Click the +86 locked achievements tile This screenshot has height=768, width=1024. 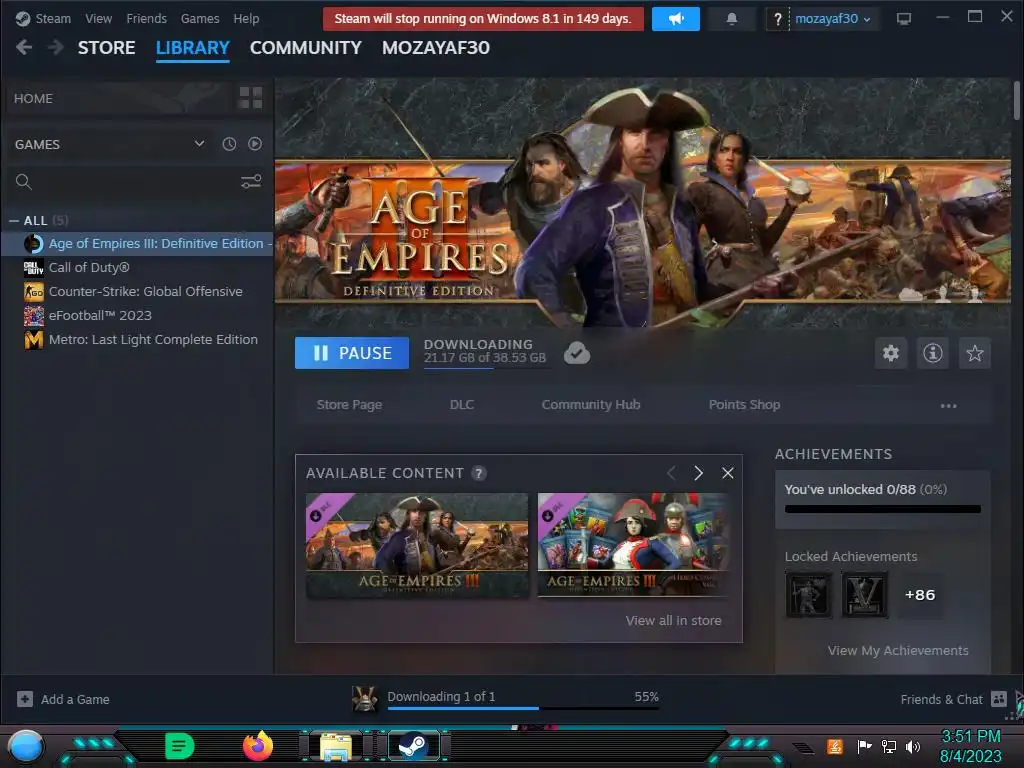[920, 595]
